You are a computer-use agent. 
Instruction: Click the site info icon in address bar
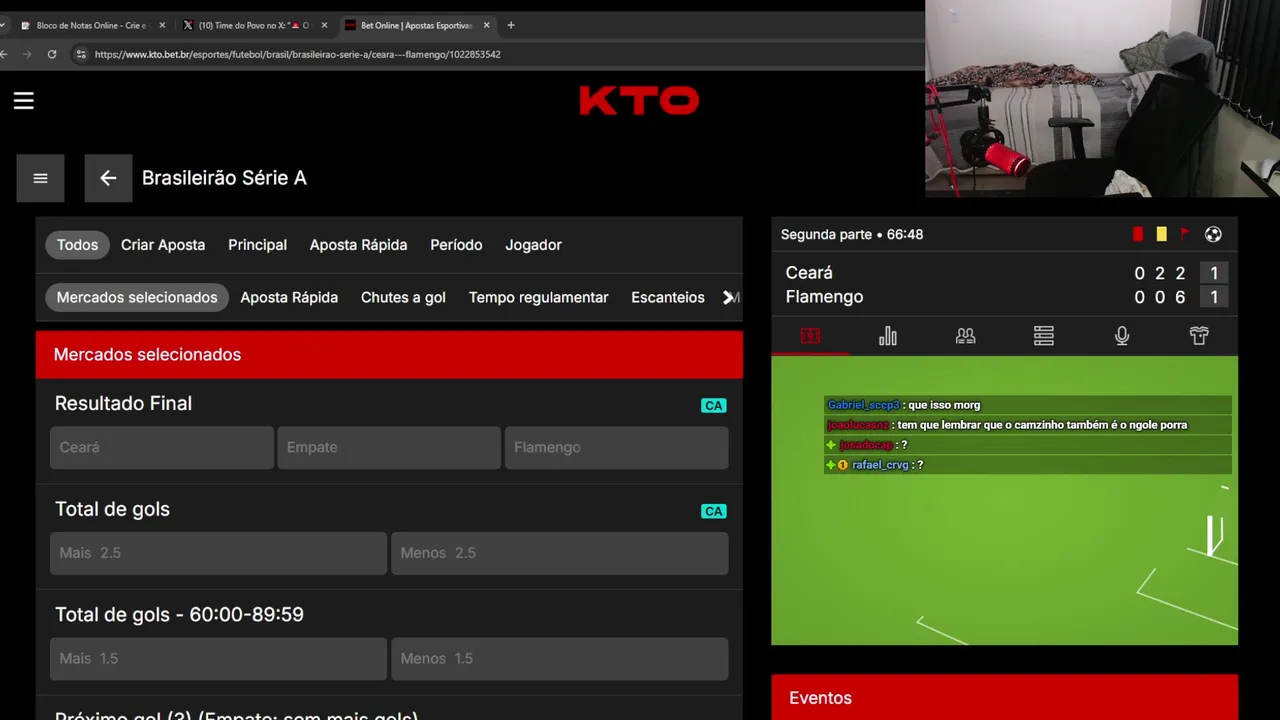(x=81, y=54)
